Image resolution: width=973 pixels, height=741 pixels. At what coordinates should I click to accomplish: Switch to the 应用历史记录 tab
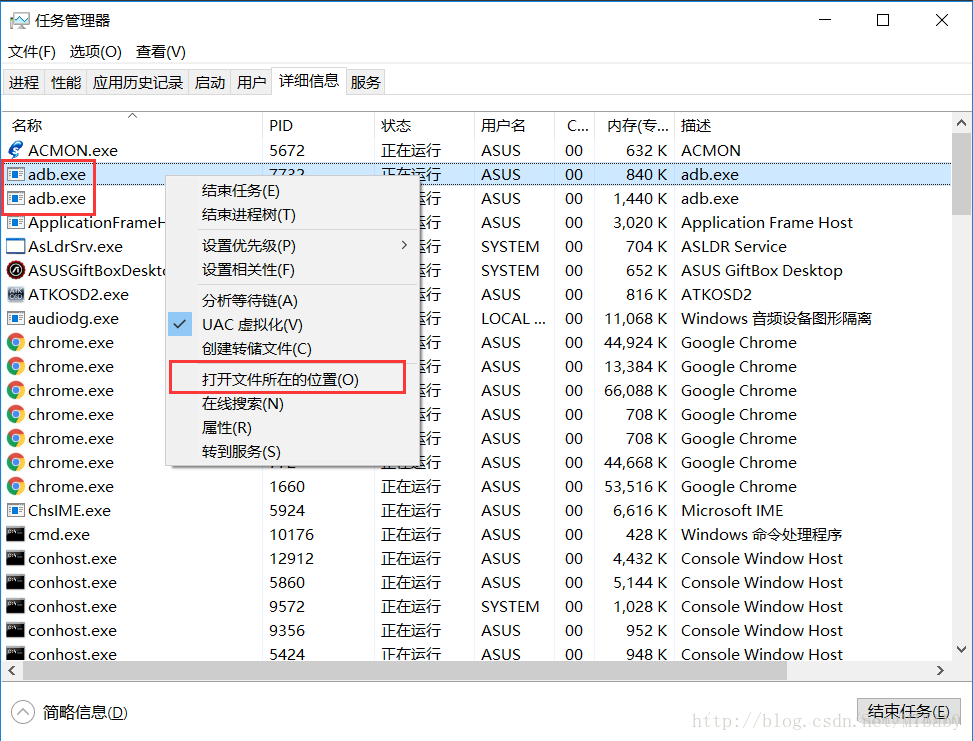click(x=138, y=82)
